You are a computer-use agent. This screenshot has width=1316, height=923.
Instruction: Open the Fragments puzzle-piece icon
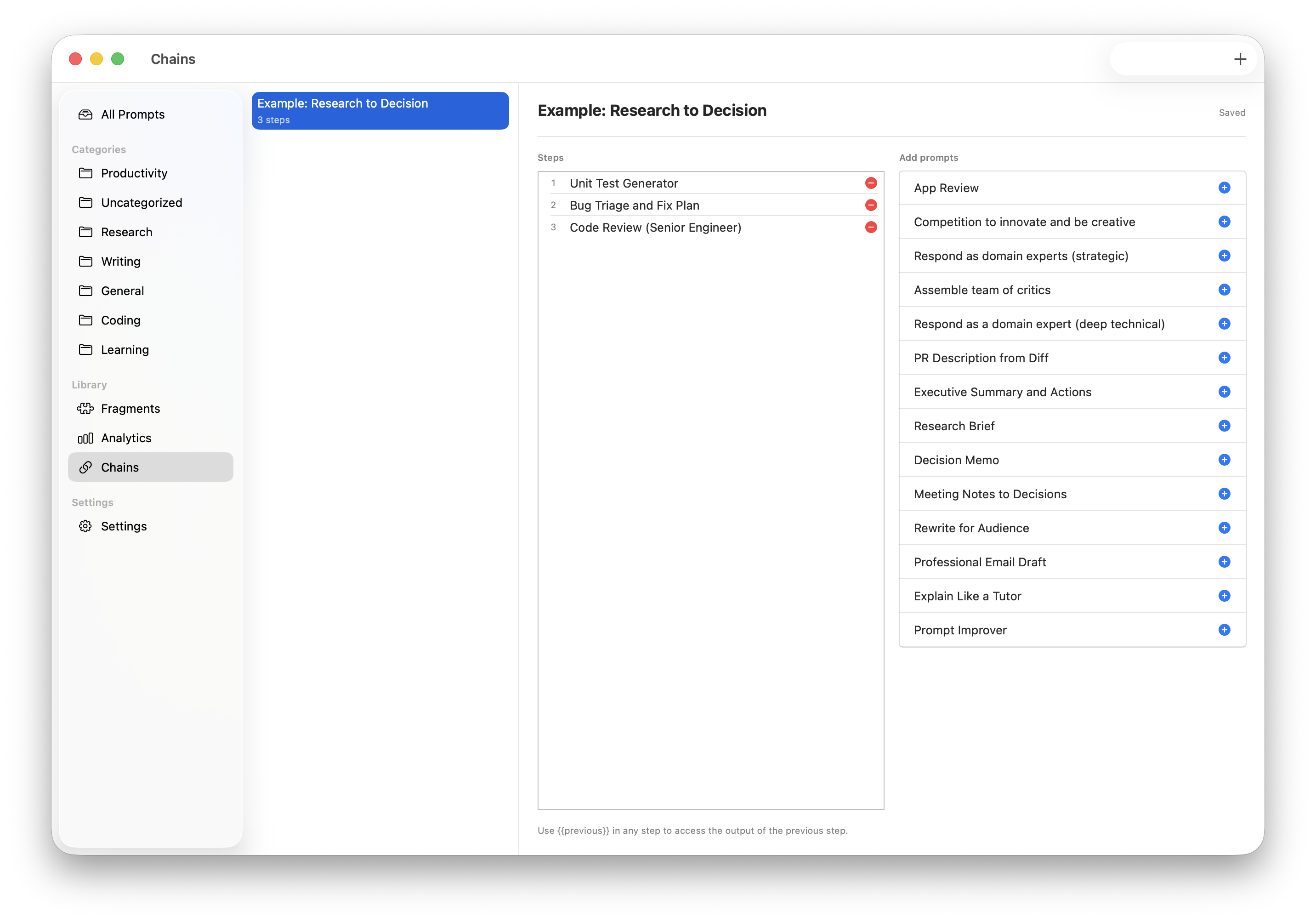pos(85,408)
